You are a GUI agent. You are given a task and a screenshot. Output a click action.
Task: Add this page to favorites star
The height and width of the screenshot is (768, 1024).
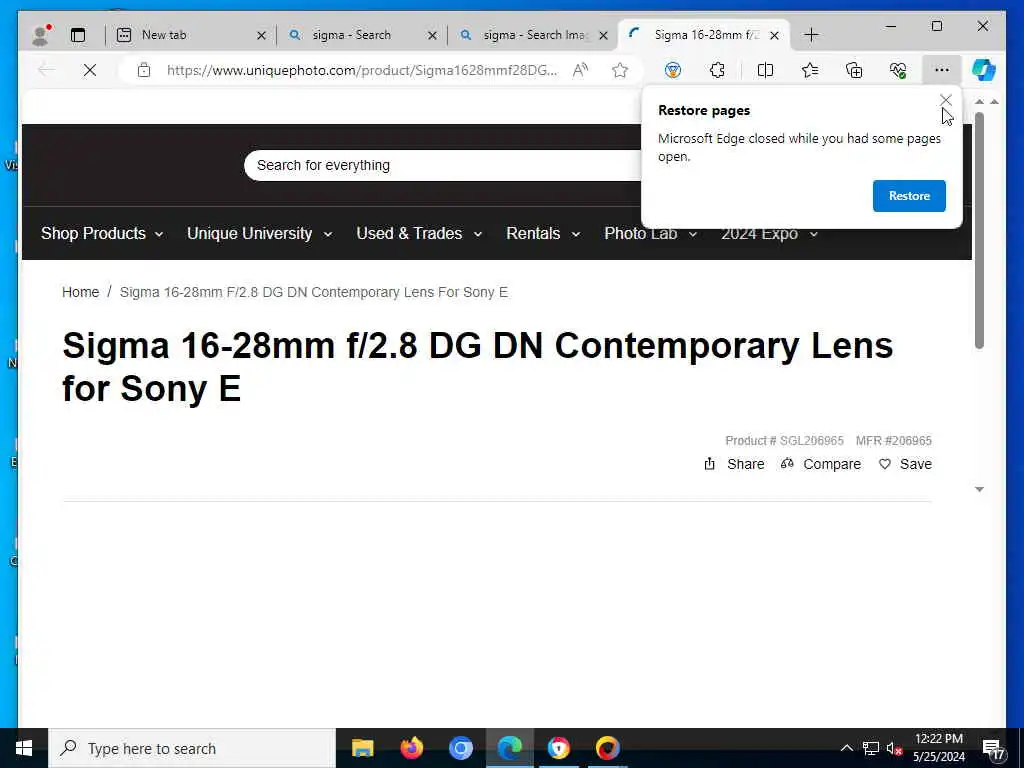point(620,70)
